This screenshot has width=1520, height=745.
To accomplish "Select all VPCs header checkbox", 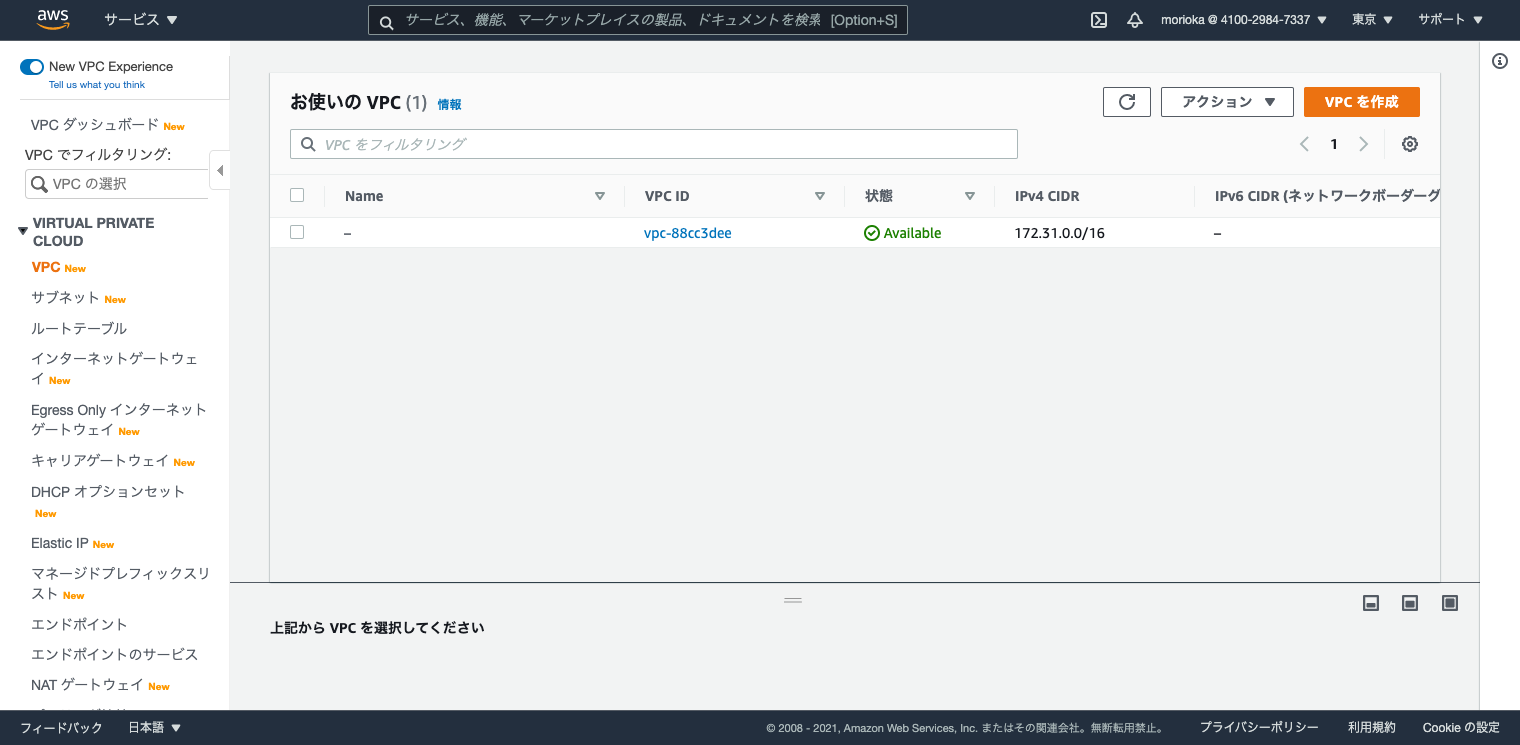I will (x=297, y=195).
